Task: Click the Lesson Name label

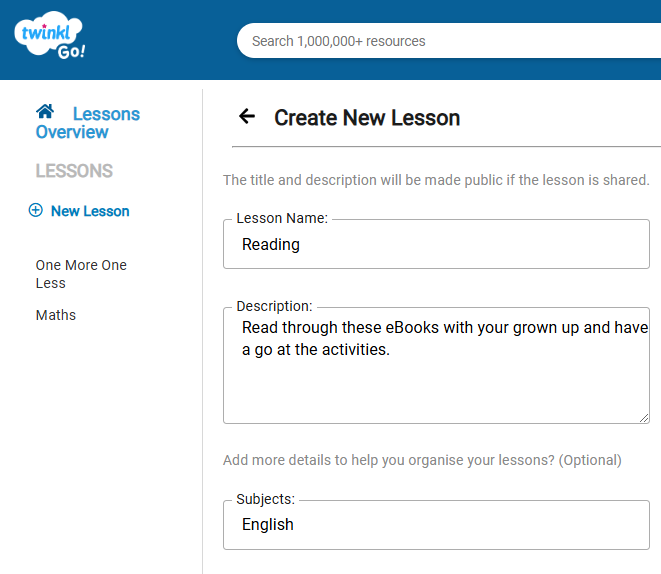Action: tap(282, 218)
